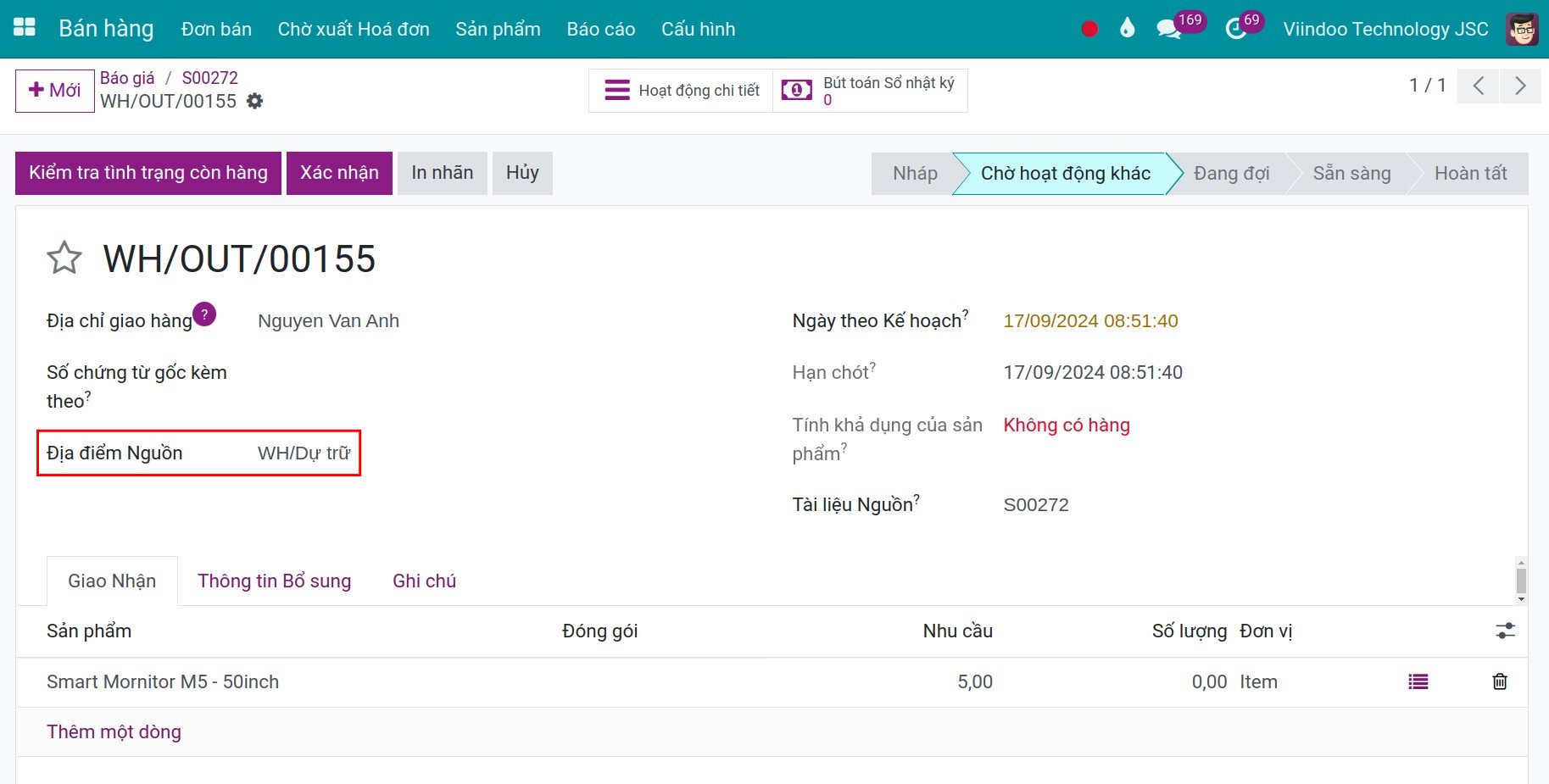This screenshot has height=784, width=1549.
Task: Open Hoạt động chi tiết smart button
Action: [x=681, y=91]
